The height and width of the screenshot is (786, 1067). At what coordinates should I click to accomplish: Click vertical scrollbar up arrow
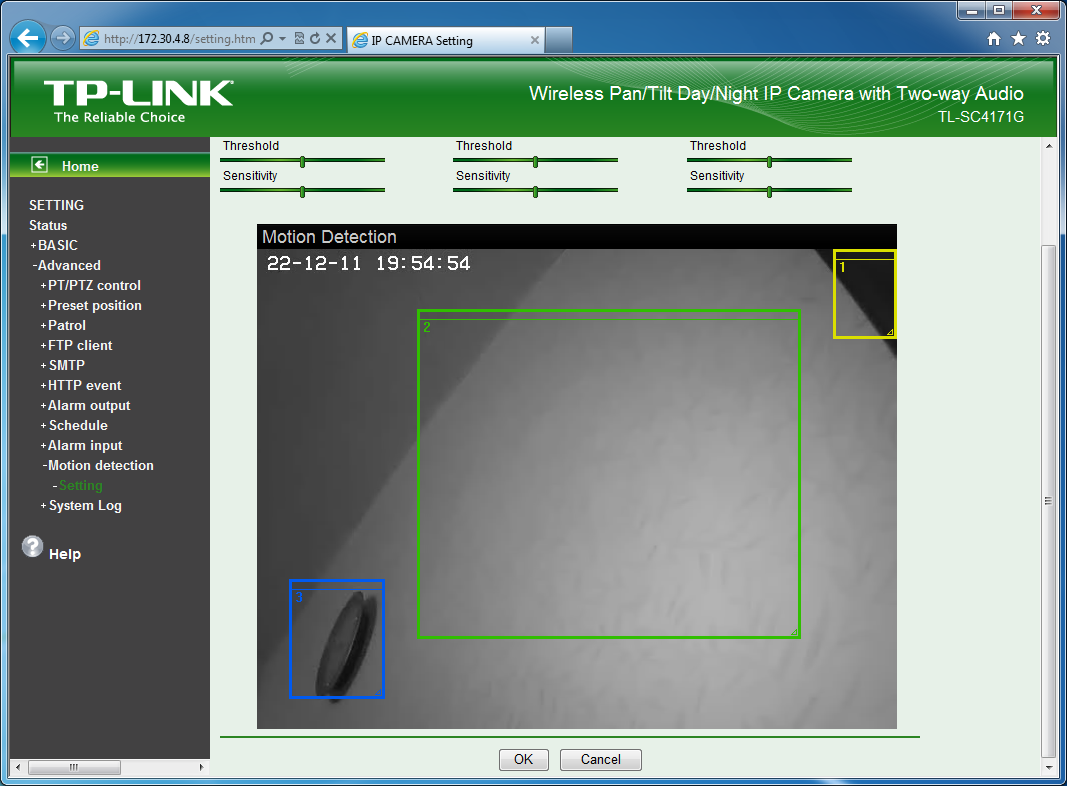point(1049,146)
